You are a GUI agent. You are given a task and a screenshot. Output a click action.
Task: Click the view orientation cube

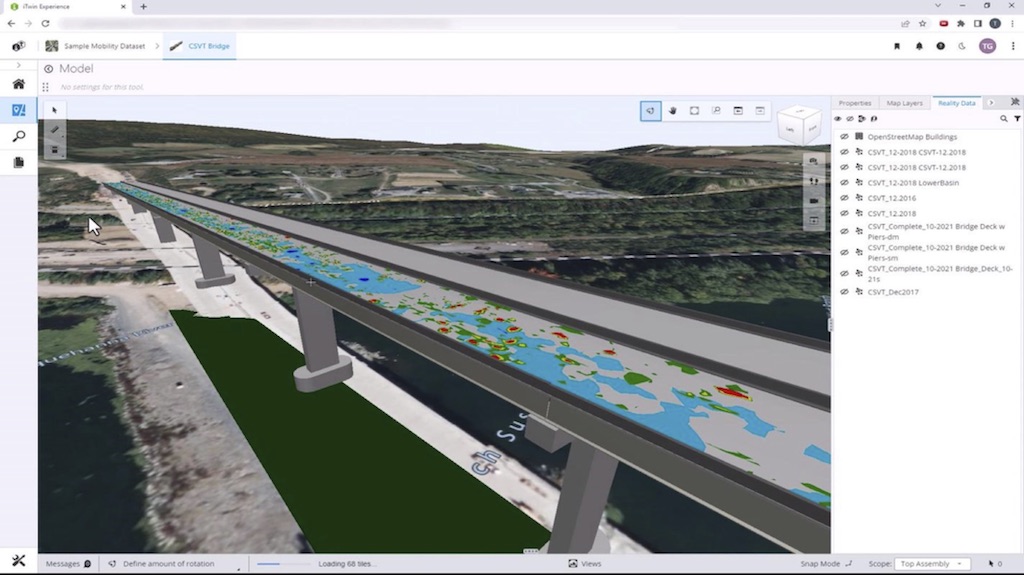pyautogui.click(x=800, y=125)
